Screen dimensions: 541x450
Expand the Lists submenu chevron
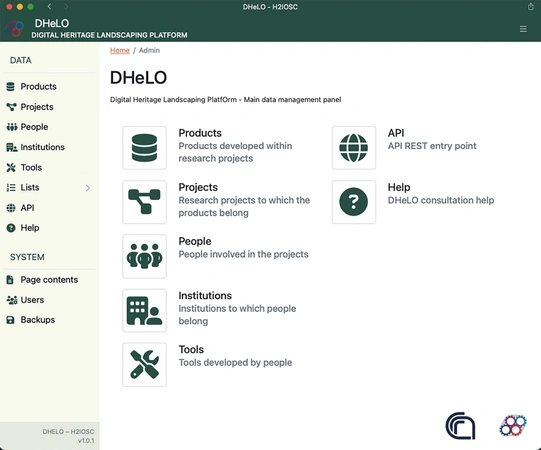point(88,188)
